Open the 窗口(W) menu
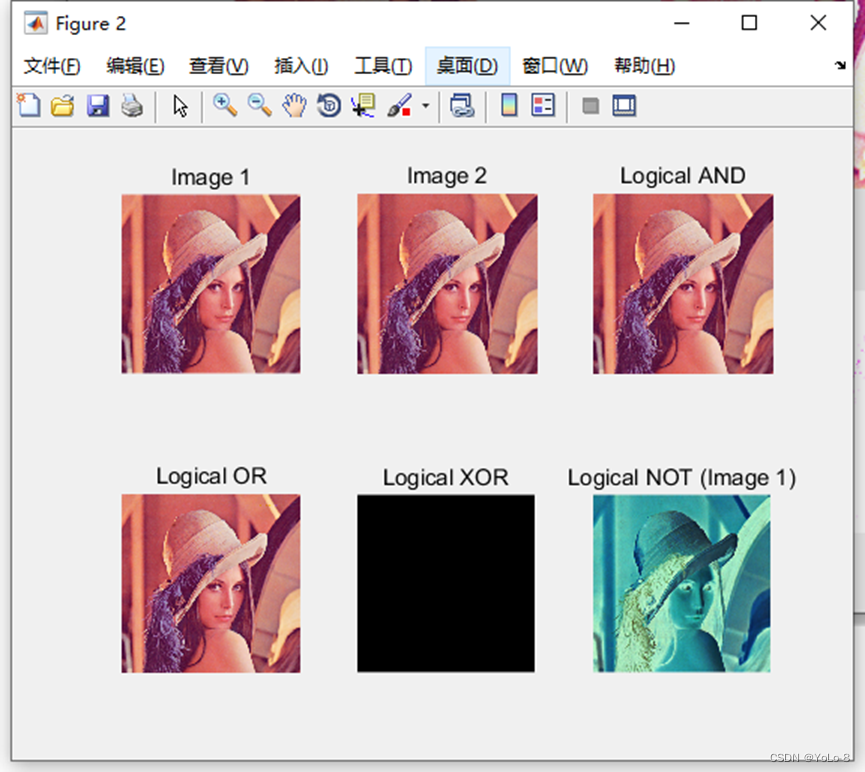Screen dimensions: 865x772 (555, 66)
